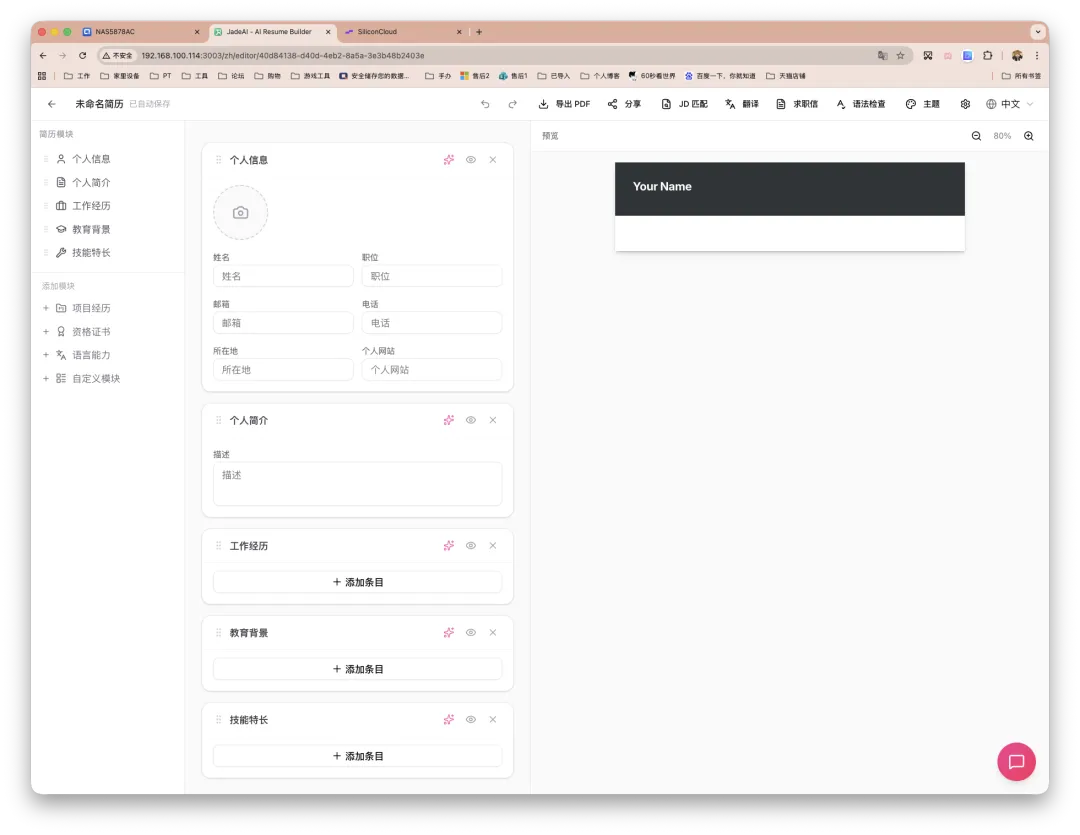The width and height of the screenshot is (1080, 835).
Task: Click the 邮箱 input field
Action: (283, 323)
